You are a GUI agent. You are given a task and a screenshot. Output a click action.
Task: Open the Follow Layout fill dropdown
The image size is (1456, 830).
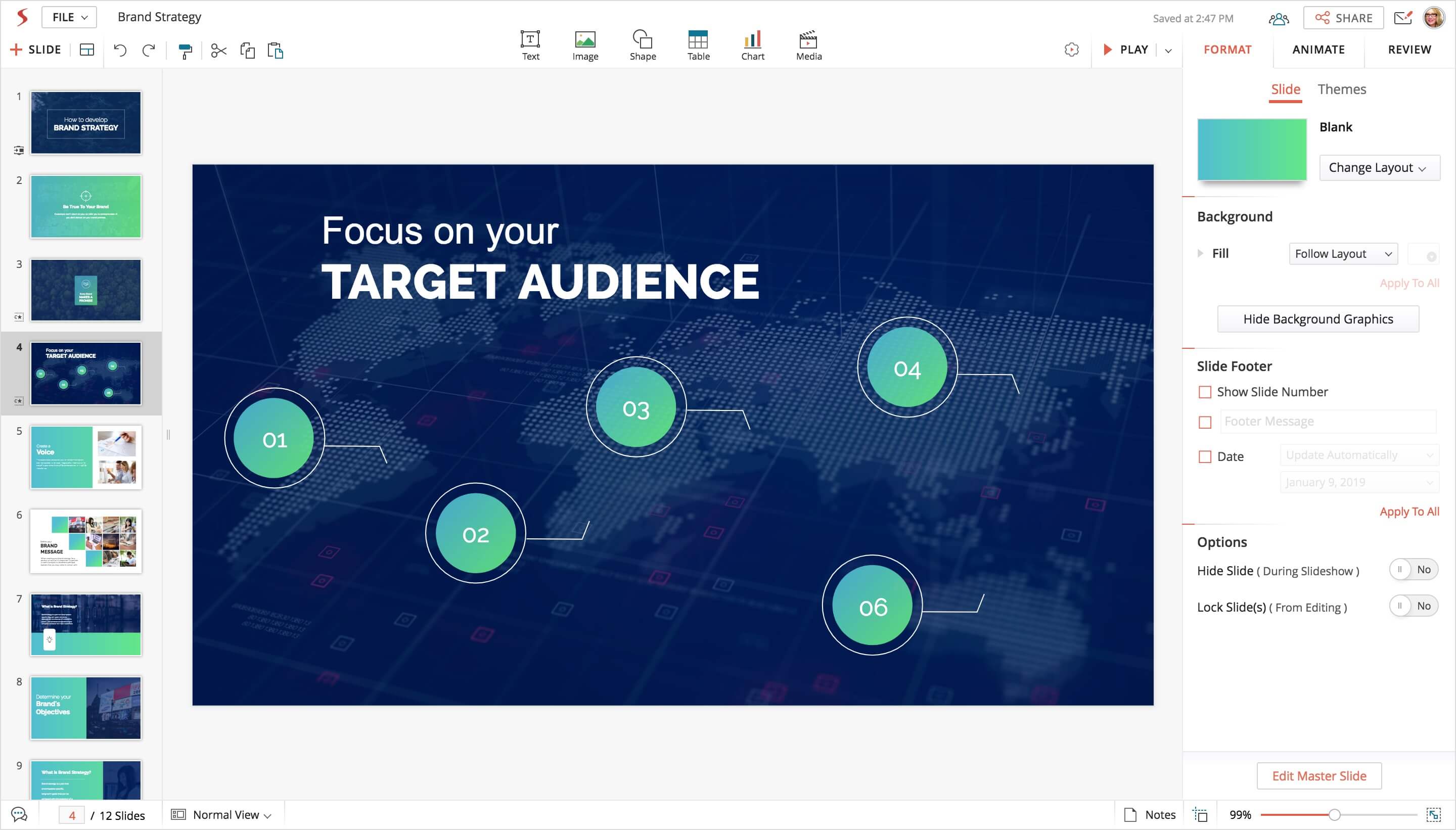tap(1343, 254)
